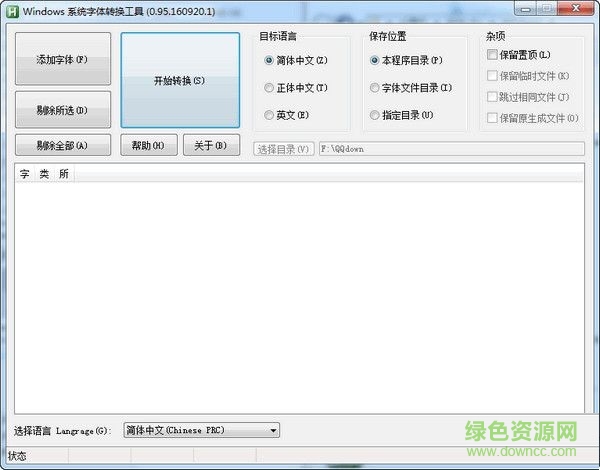Screen dimensions: 600x470
Task: Click the 添加字体 (F) button
Action: tap(63, 59)
